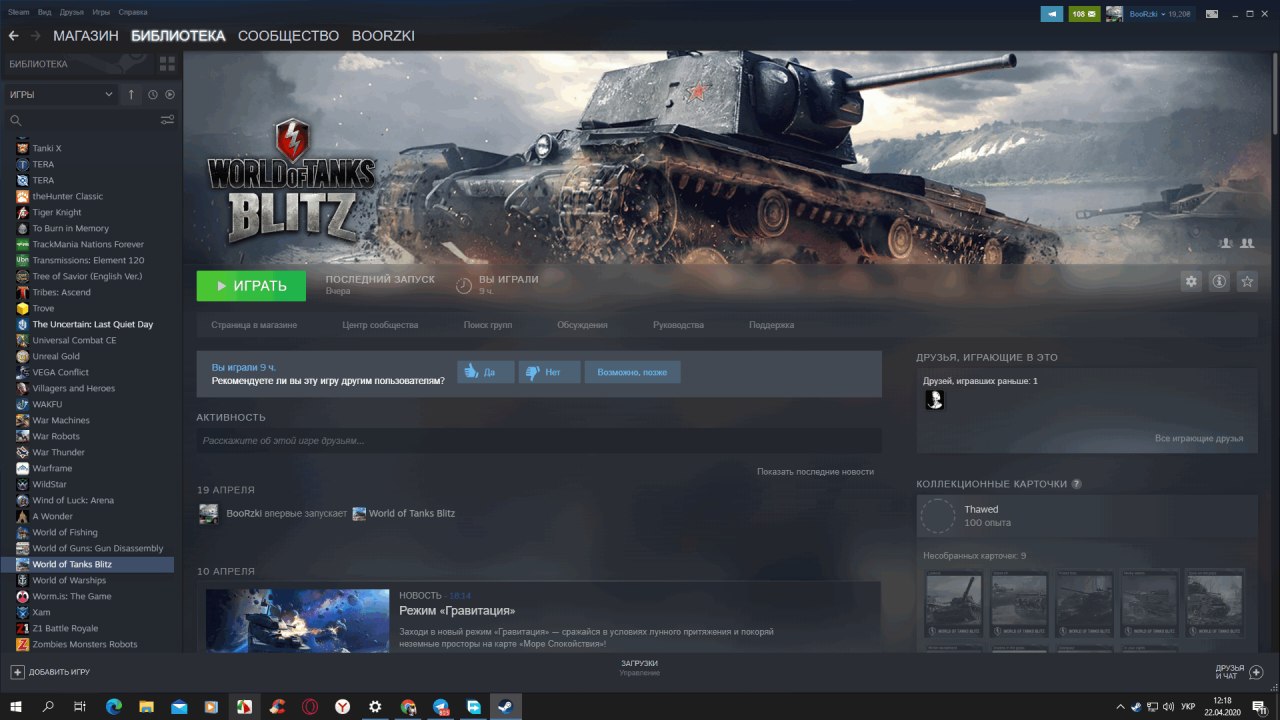
Task: Go forward with the right arrow
Action: (x=36, y=36)
